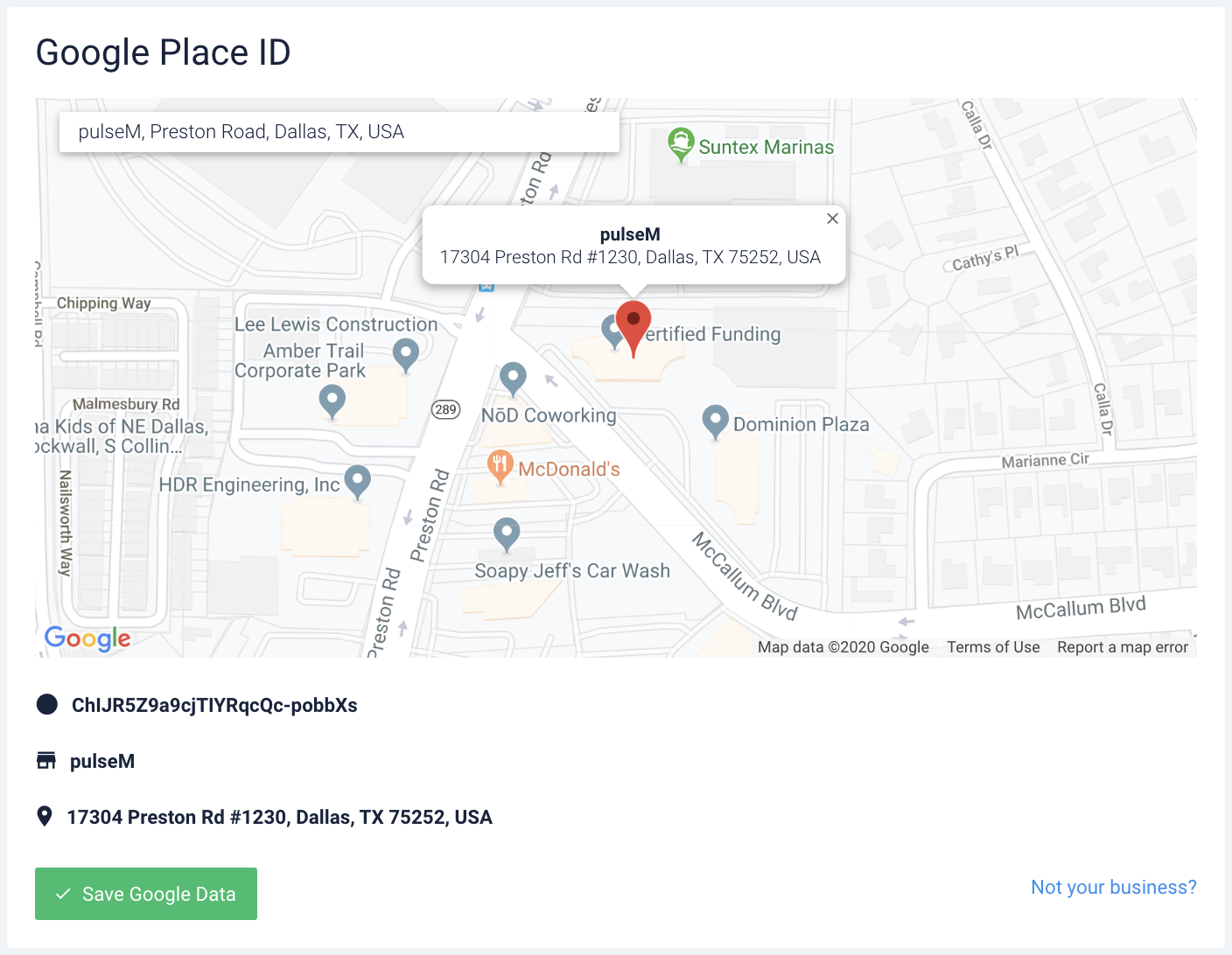Screen dimensions: 1232x955
Task: Click the Lee Lewis Construction pin
Action: (405, 354)
